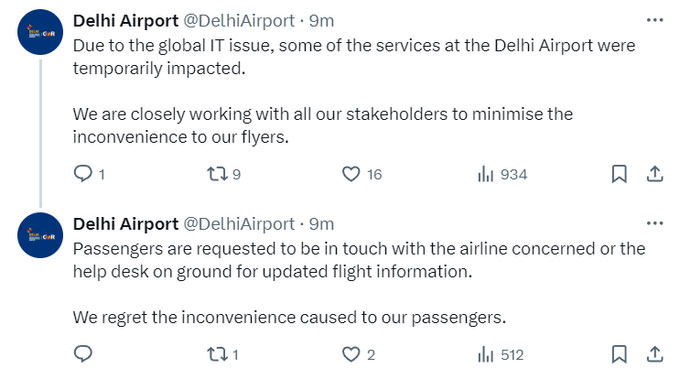View analytics showing 934 views
The image size is (680, 379).
coord(502,174)
